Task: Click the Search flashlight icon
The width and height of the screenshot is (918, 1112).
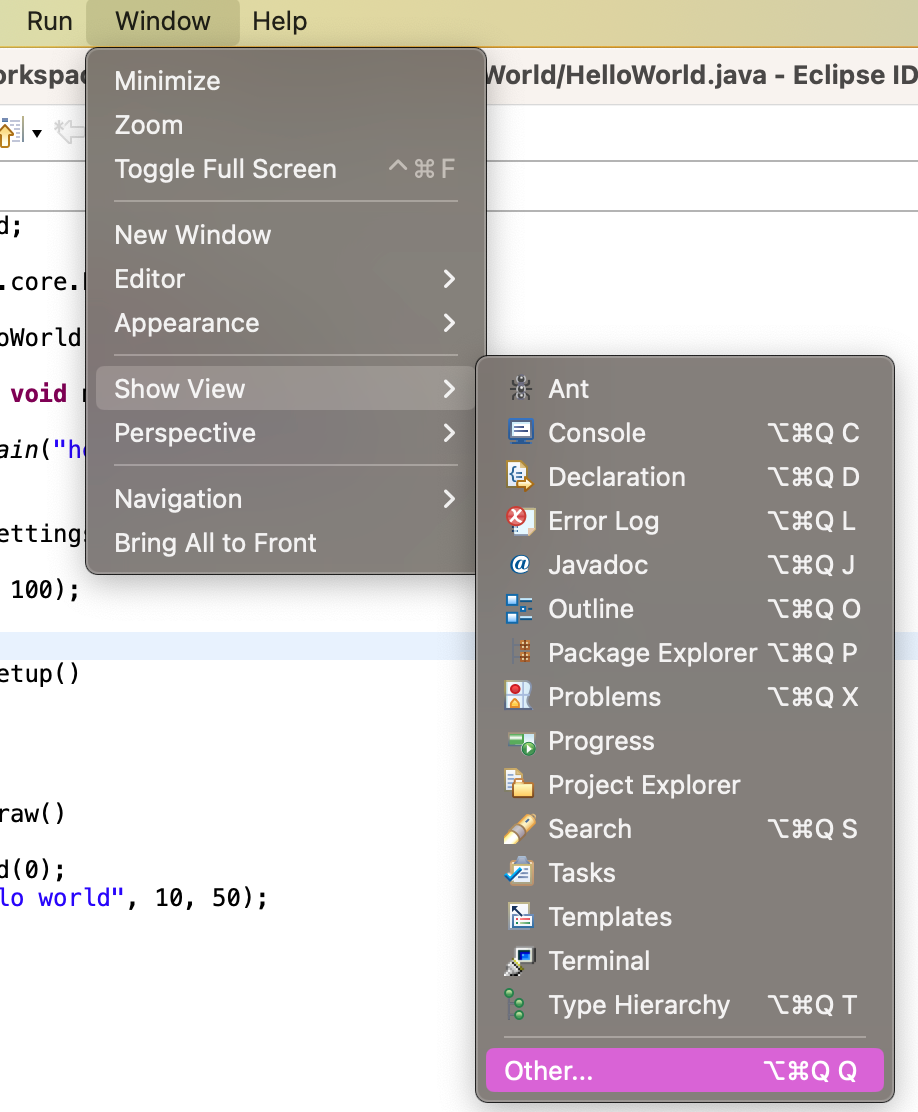Action: point(519,829)
